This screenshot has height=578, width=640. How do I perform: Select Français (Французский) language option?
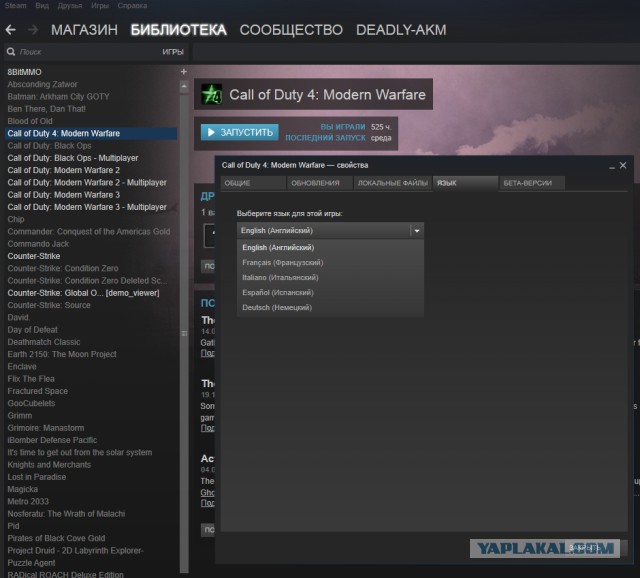pyautogui.click(x=330, y=262)
